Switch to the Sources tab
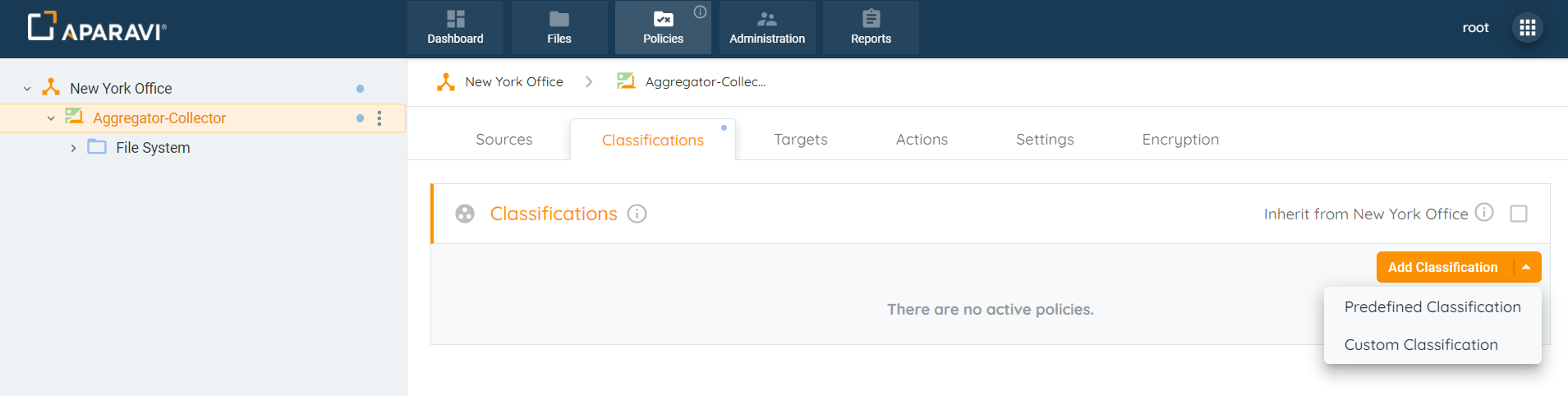Screen dimensions: 1568x396 (x=504, y=140)
